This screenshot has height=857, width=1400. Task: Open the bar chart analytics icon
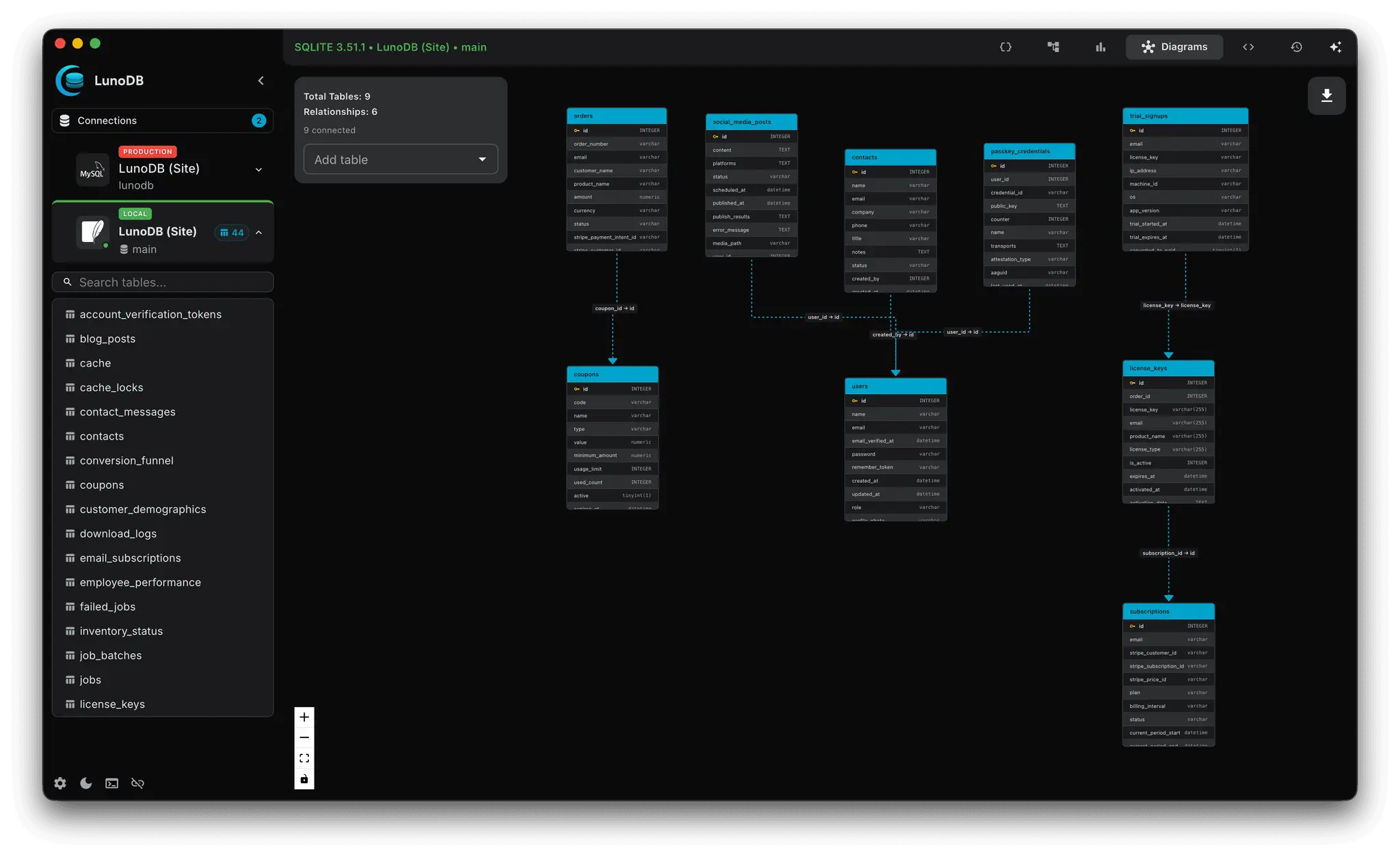pyautogui.click(x=1100, y=47)
